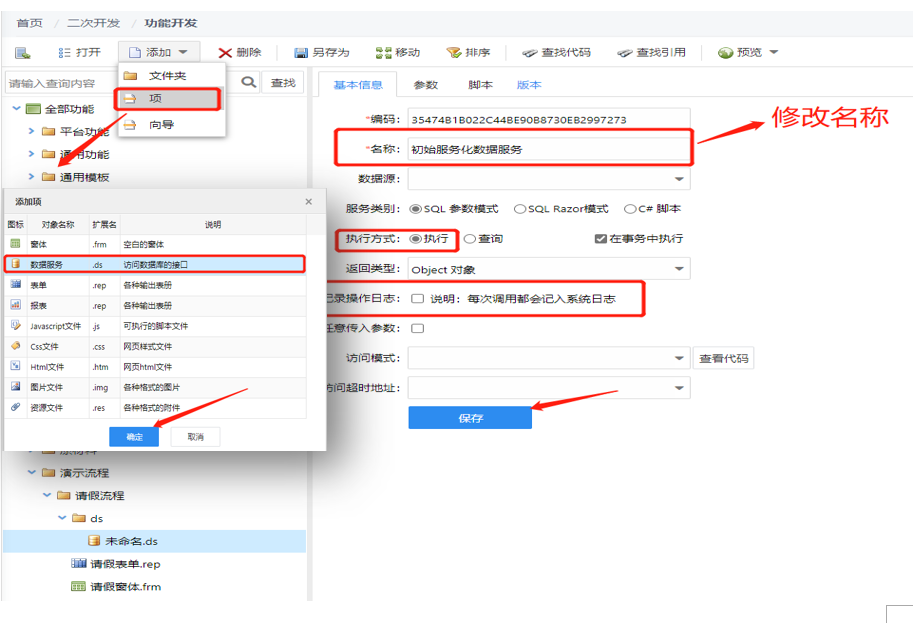Screen dimensions: 913x623
Task: Click 取消 in 添加项 dialog
Action: [196, 437]
